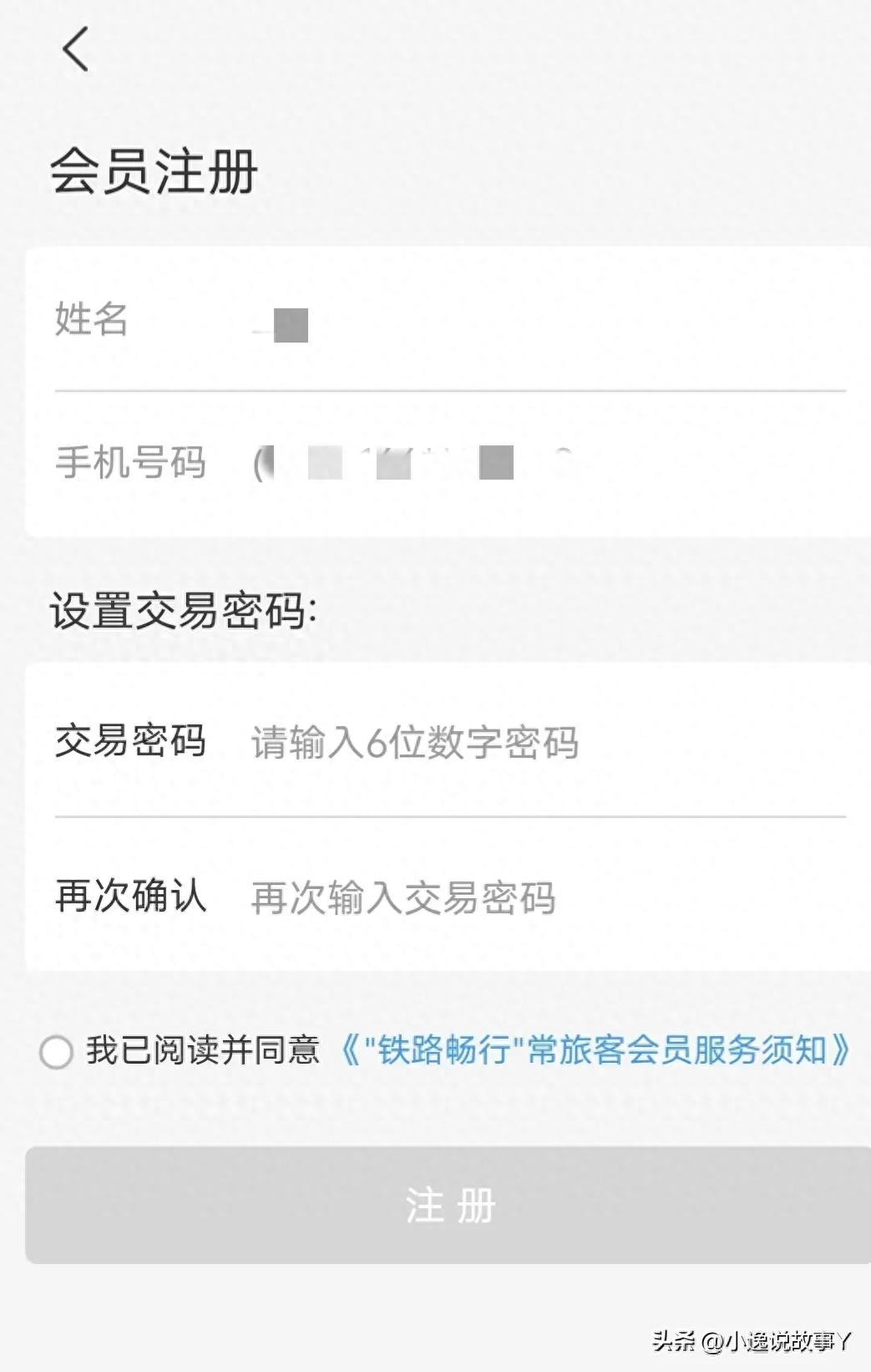
Task: Click the 交易密码 field label
Action: pos(130,740)
